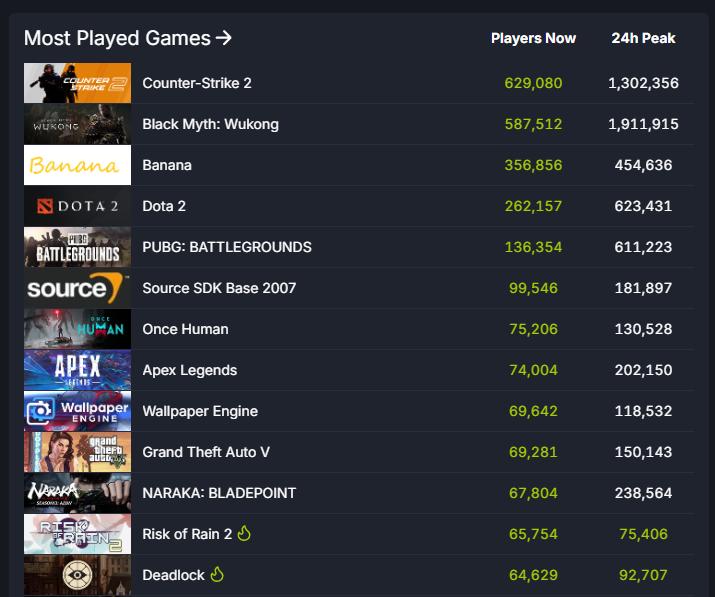Open the Source engine logo thumbnail

click(78, 288)
